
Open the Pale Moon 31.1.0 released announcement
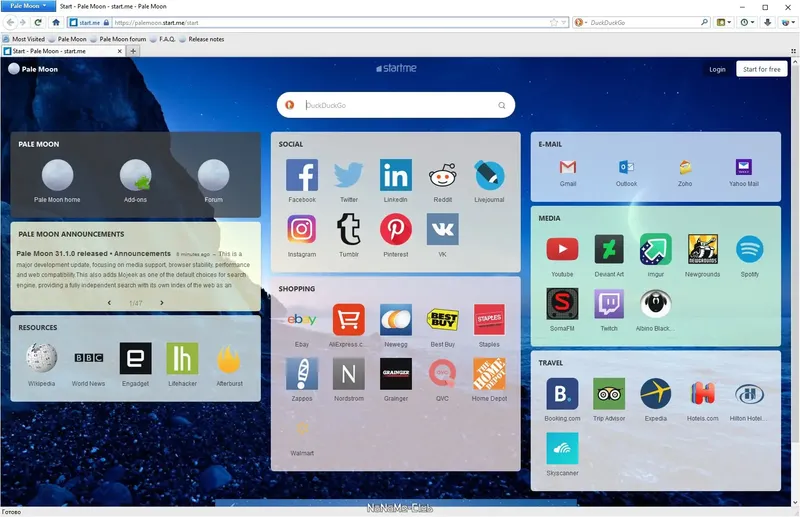93,253
